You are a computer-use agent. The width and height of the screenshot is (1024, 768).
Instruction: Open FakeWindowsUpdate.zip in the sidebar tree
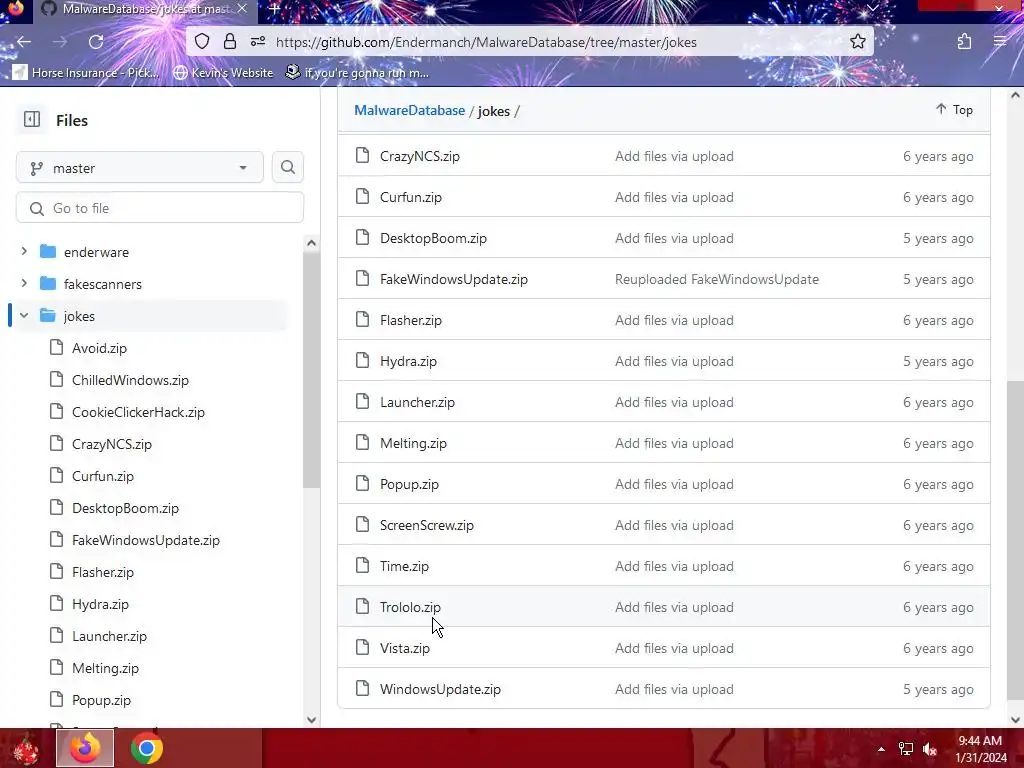(146, 540)
